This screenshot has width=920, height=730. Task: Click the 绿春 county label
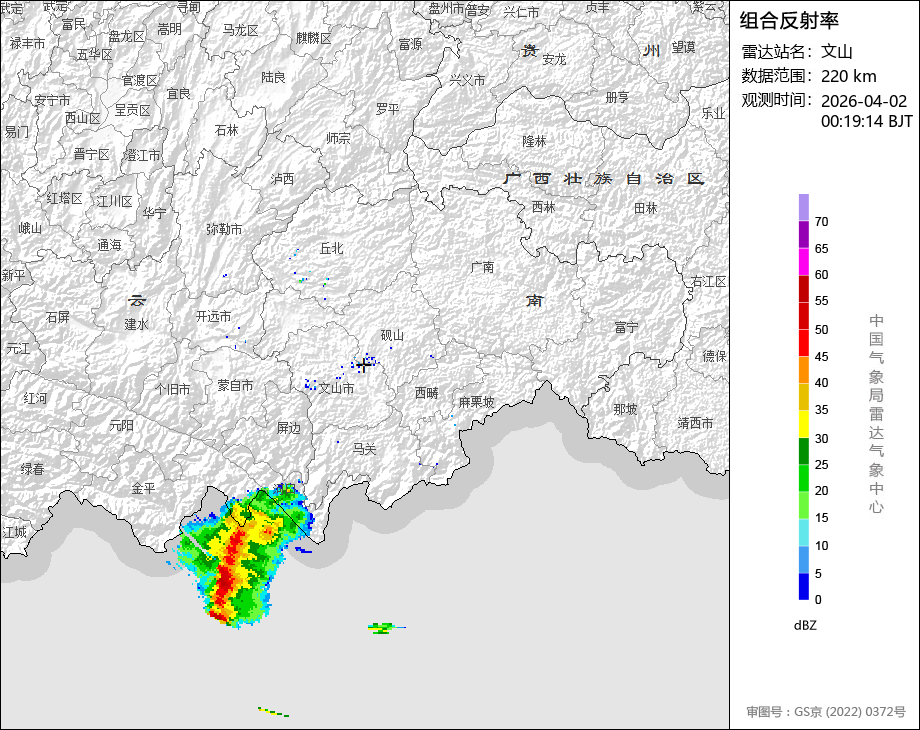point(32,469)
